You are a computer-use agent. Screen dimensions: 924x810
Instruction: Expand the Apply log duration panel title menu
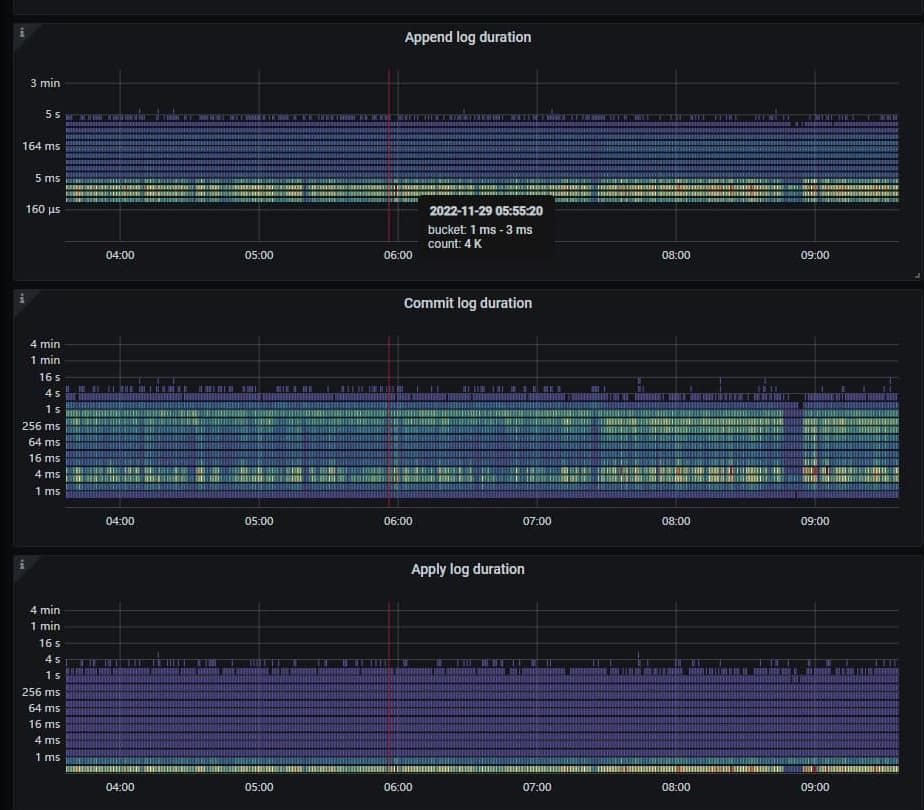click(x=467, y=569)
